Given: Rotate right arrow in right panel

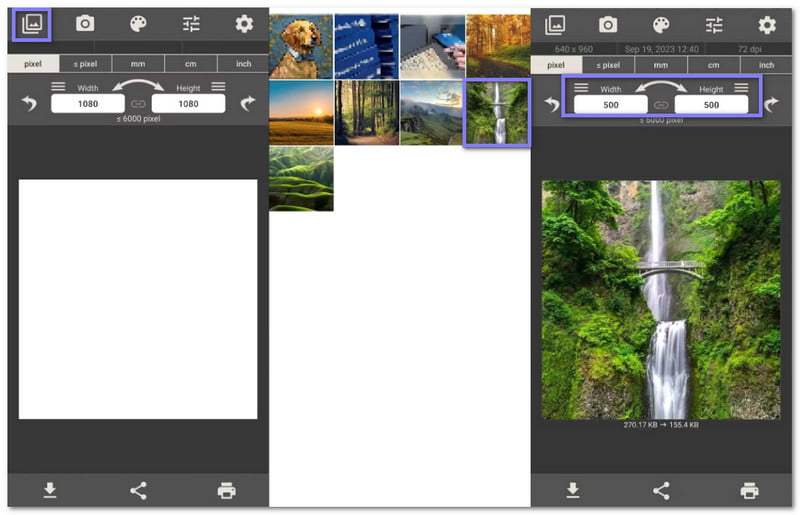Looking at the screenshot, I should pos(771,105).
